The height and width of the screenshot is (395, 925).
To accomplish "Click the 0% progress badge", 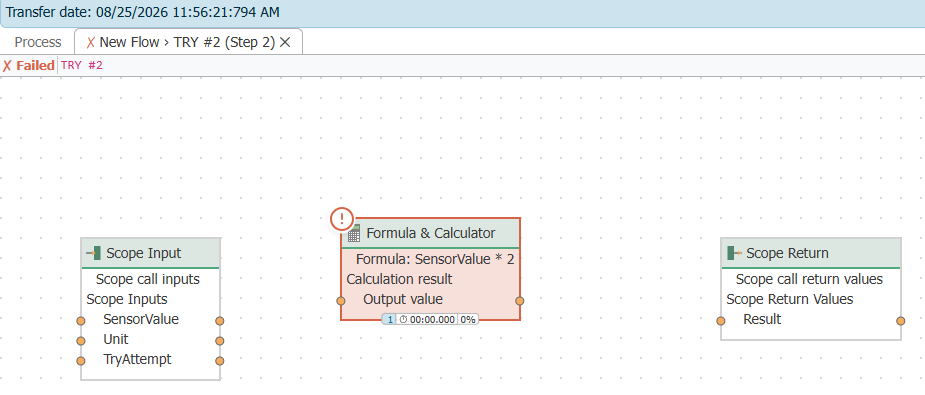I will click(468, 320).
